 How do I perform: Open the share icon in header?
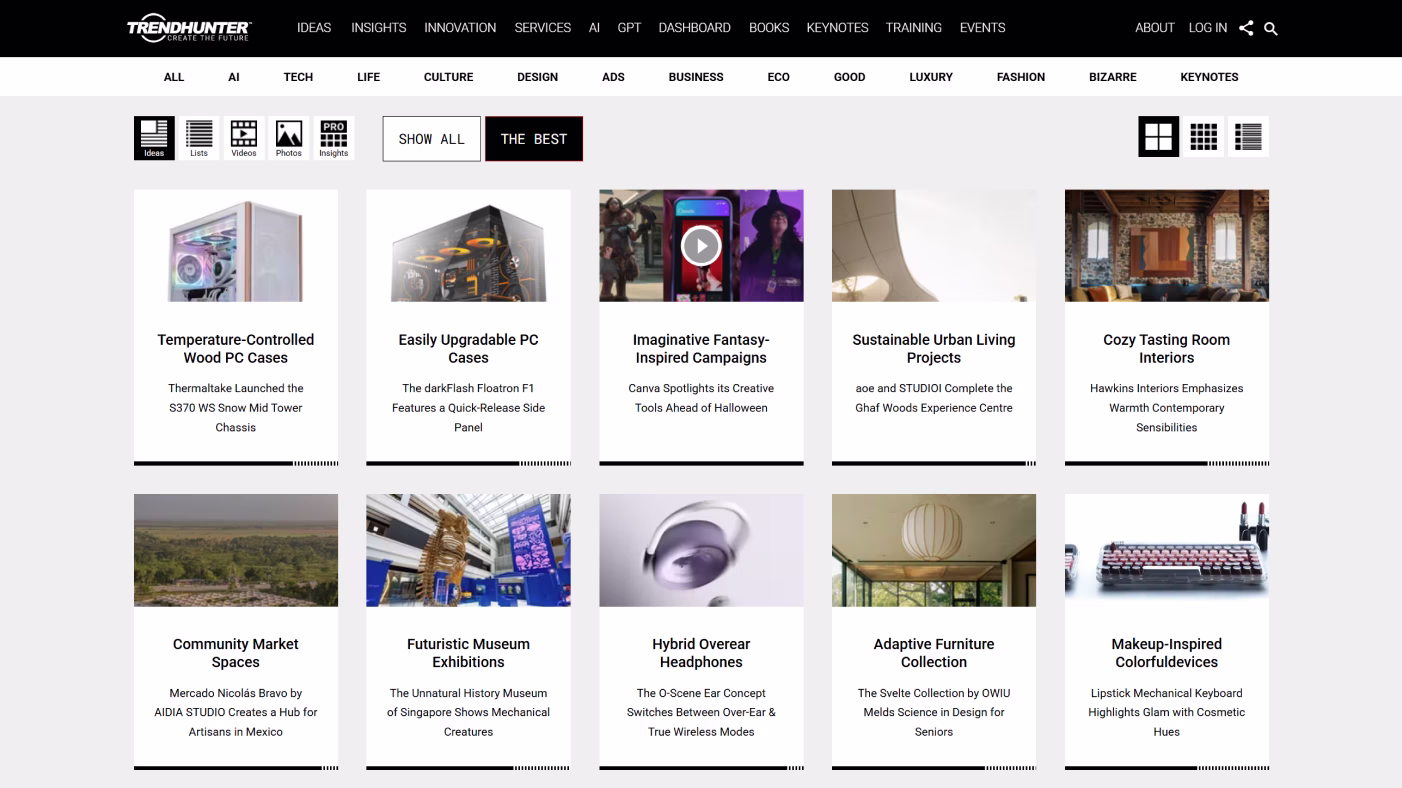(1246, 28)
